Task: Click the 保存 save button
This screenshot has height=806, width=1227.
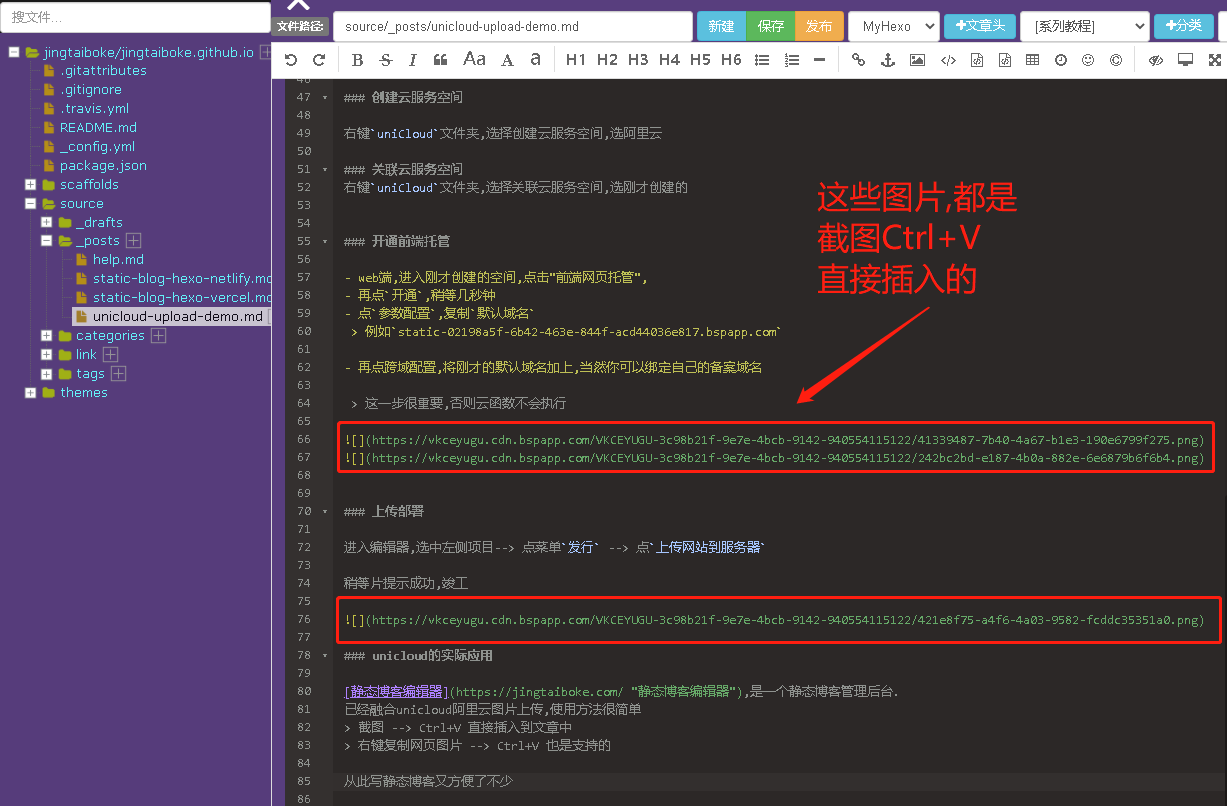Action: point(769,25)
